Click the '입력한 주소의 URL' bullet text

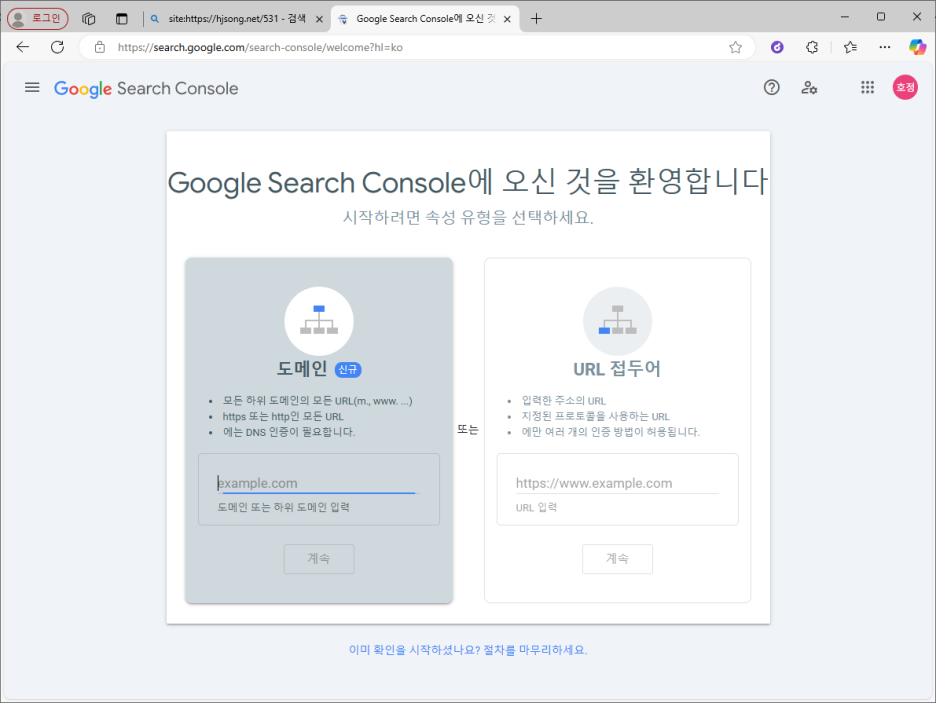pos(564,400)
